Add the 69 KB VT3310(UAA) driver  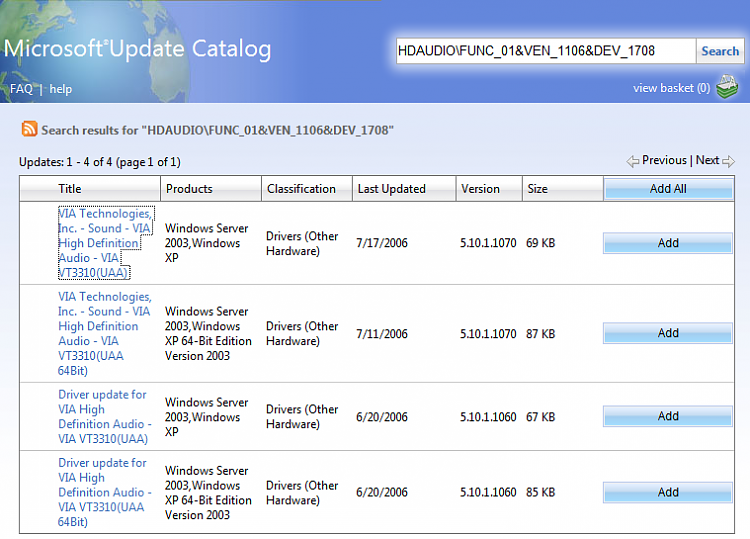click(668, 243)
